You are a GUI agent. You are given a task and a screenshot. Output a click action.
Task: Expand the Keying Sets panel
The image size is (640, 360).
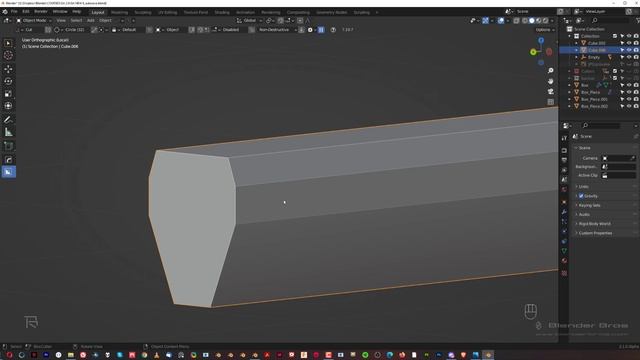coord(605,205)
